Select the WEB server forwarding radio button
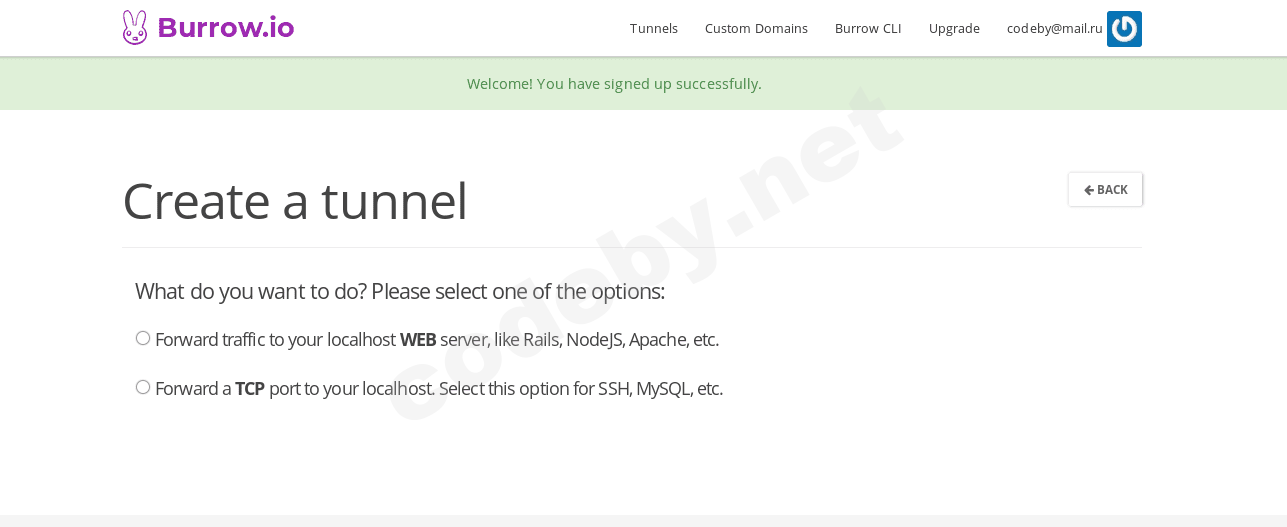The image size is (1287, 527). (x=143, y=338)
